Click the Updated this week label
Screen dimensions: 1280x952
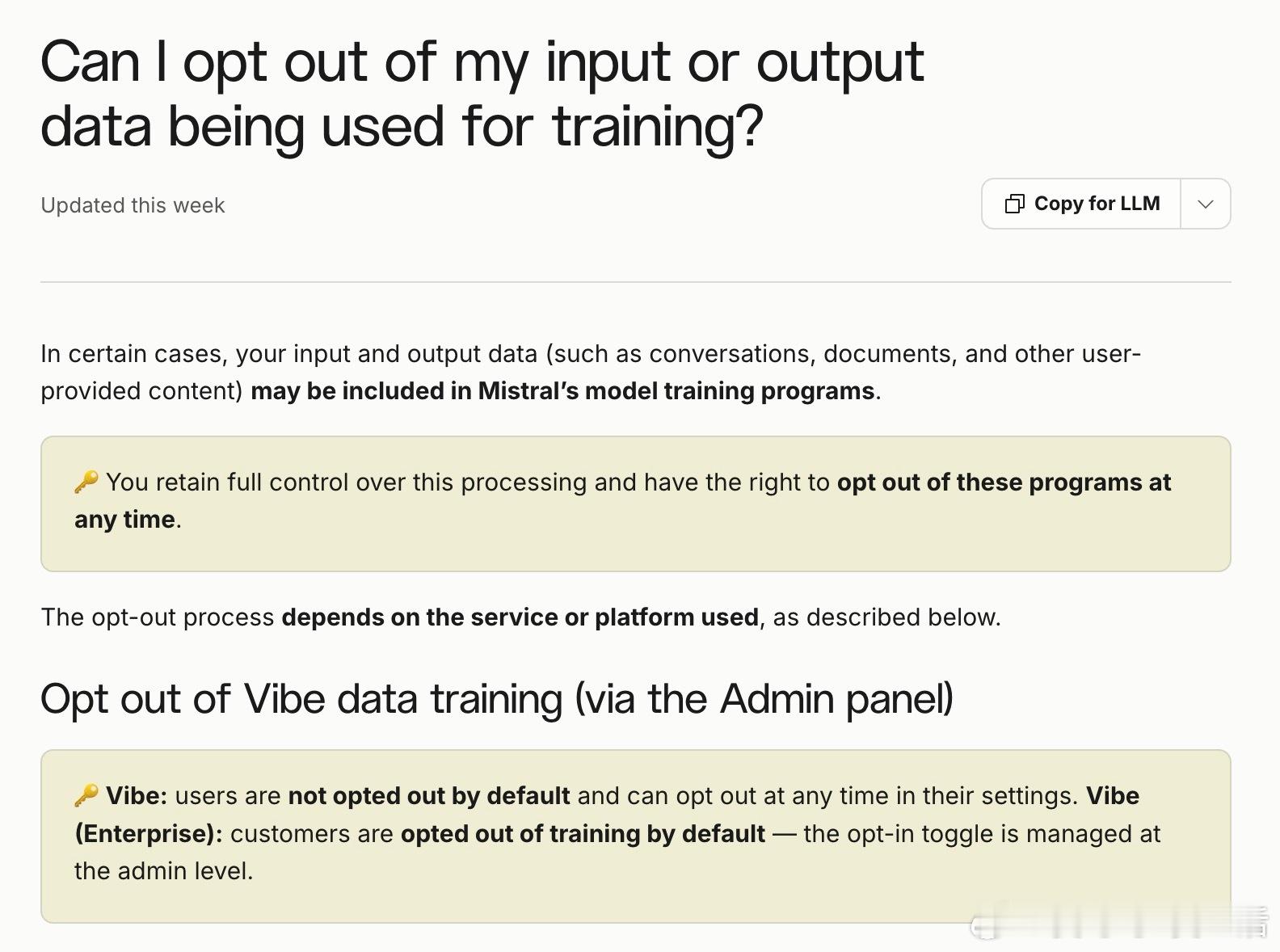(133, 205)
